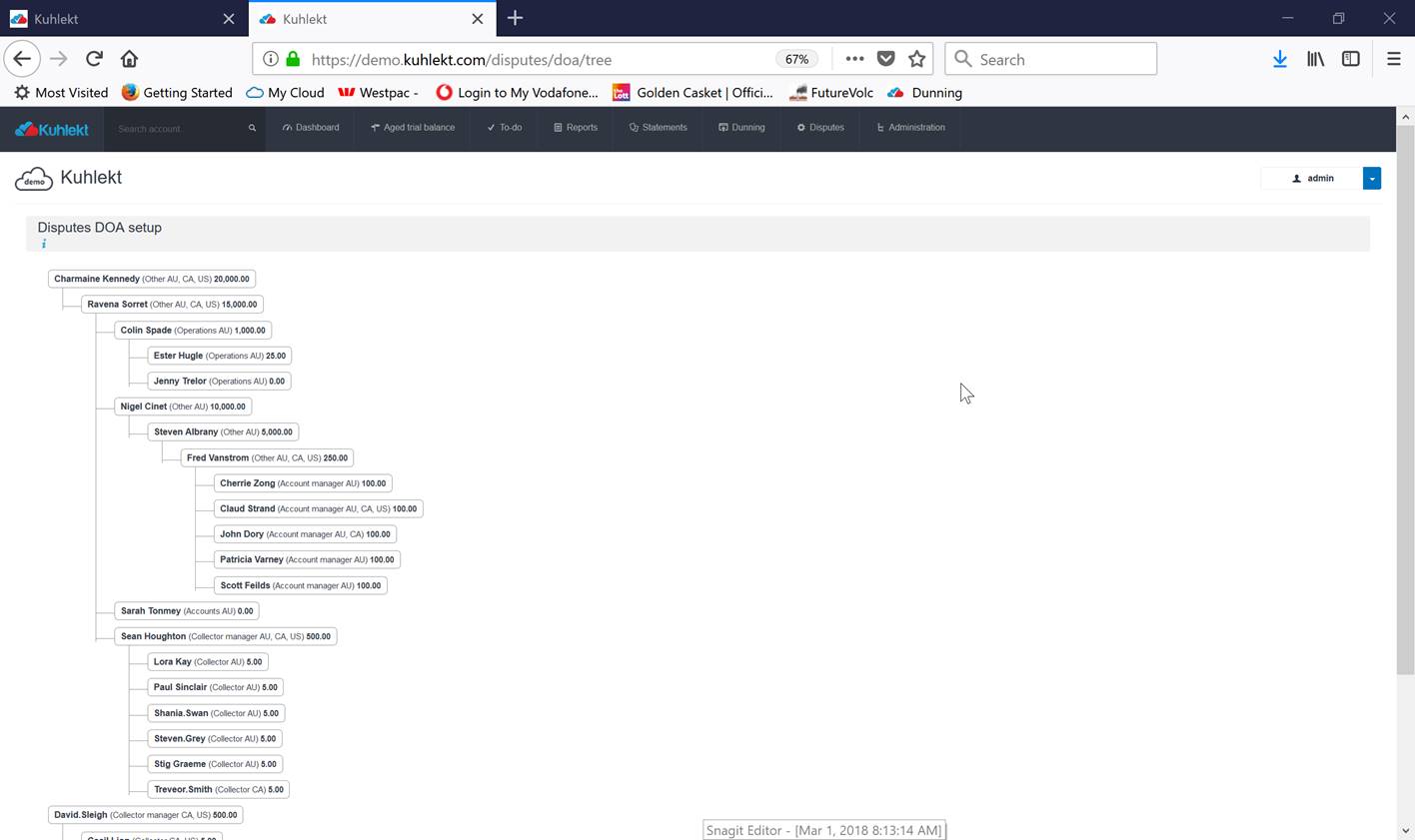Open My Cloud bookmark
The image size is (1415, 840).
tap(285, 92)
